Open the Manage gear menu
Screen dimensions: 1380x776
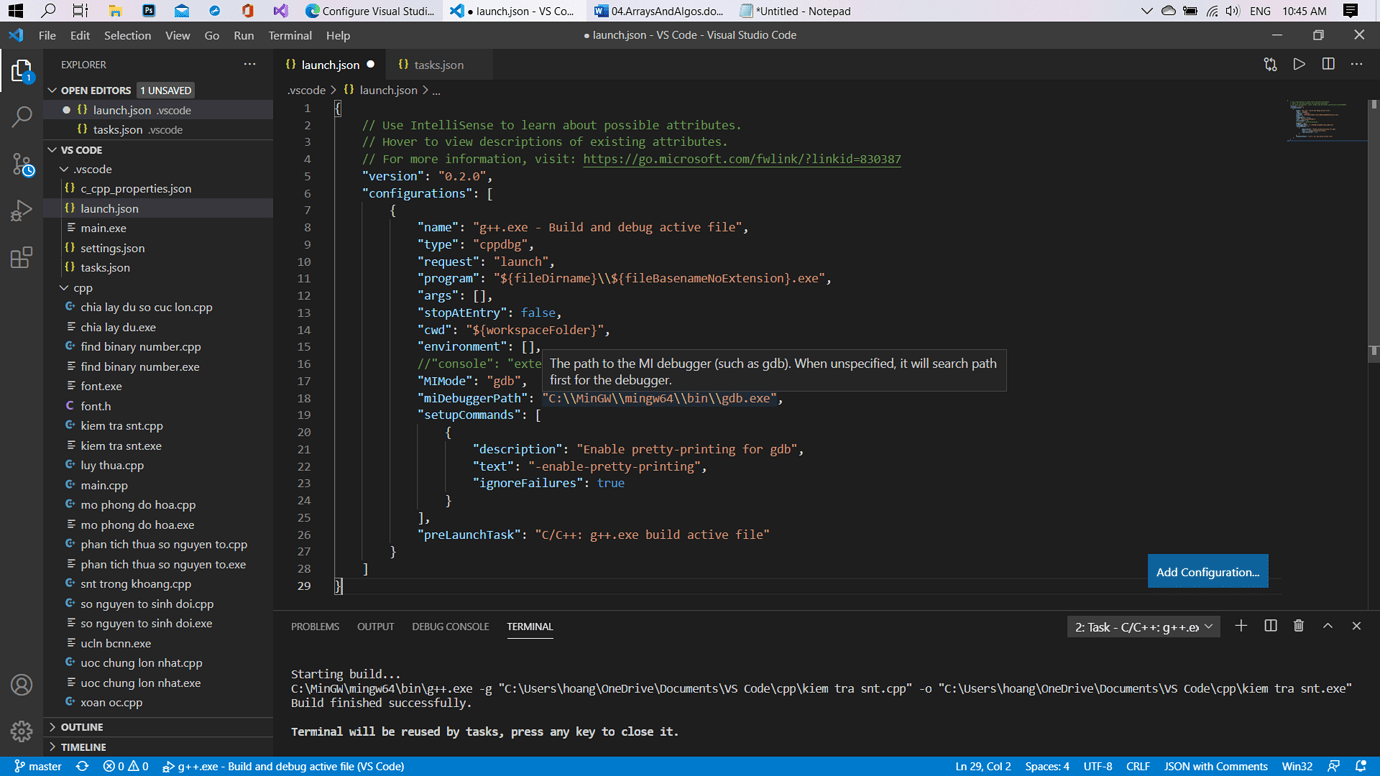[x=22, y=732]
